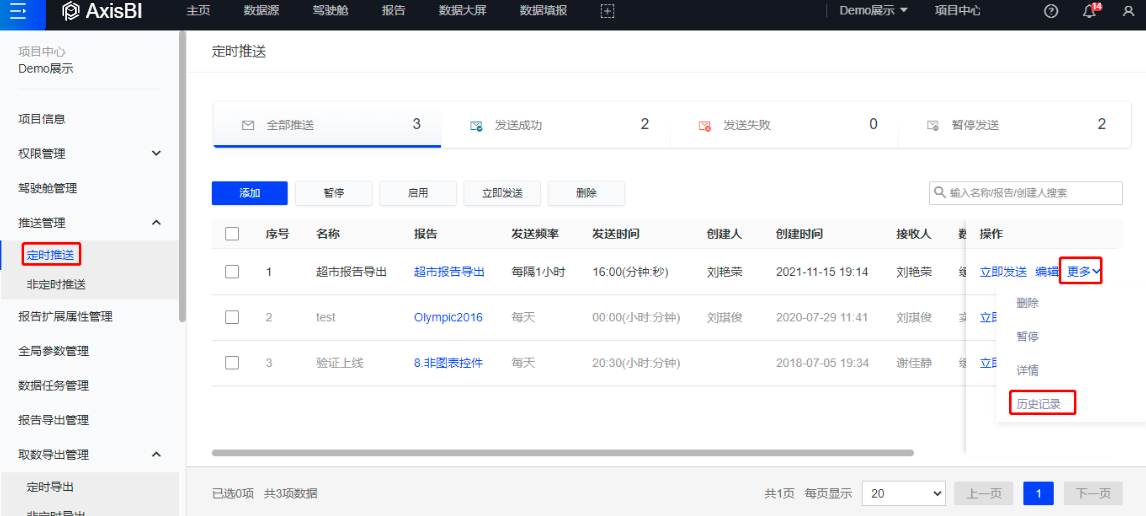Select 历史记录 from the more menu
The height and width of the screenshot is (516, 1146).
(1041, 404)
